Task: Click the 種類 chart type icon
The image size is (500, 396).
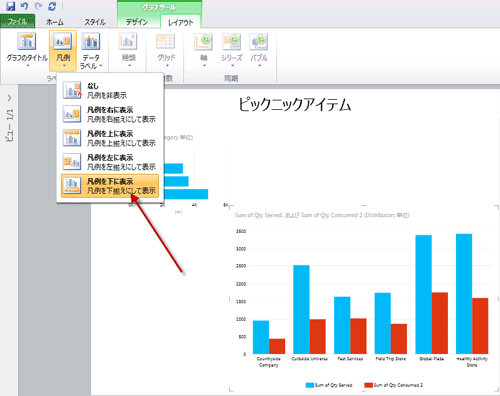Action: click(128, 42)
